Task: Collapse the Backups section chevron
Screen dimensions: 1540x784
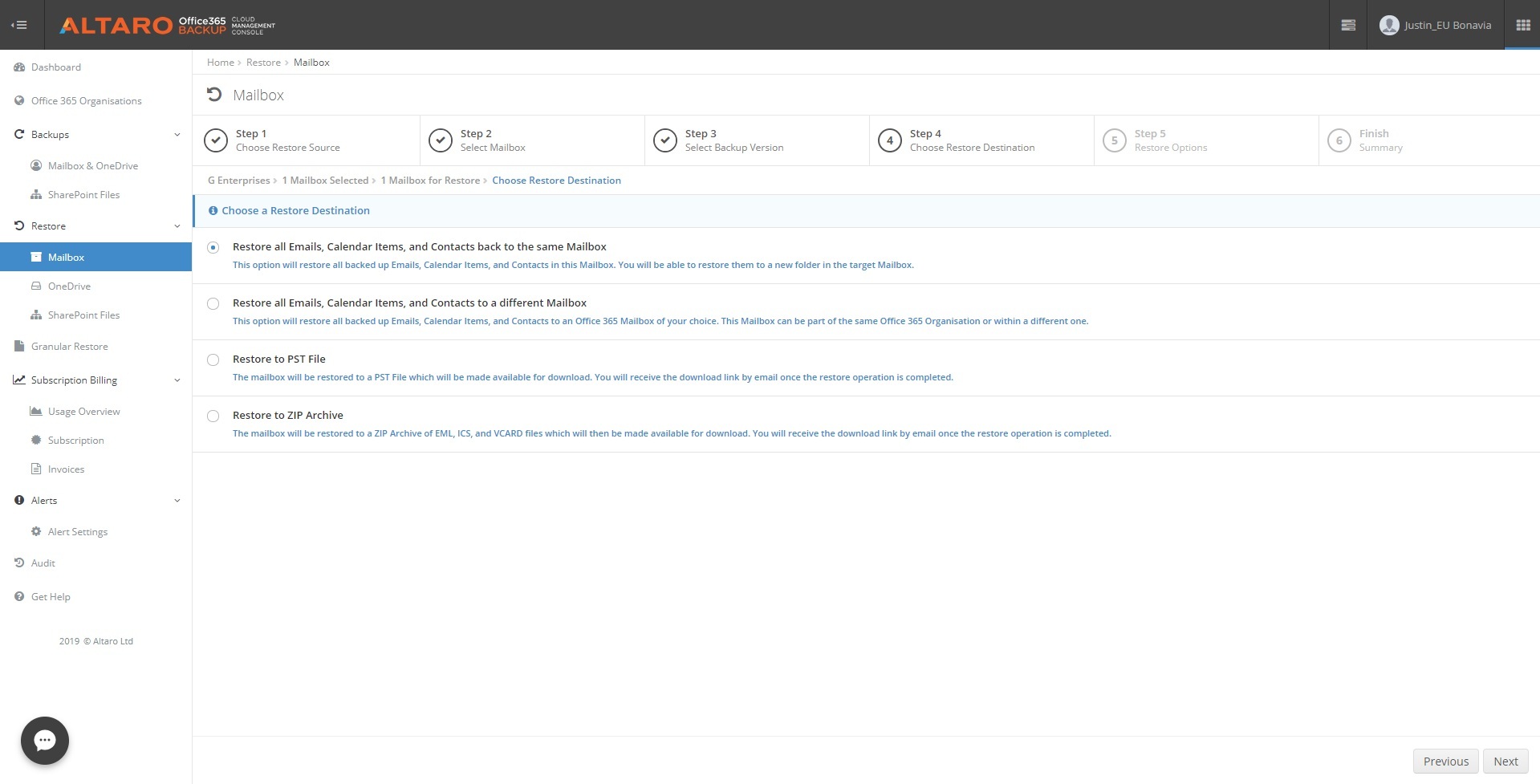Action: click(177, 135)
